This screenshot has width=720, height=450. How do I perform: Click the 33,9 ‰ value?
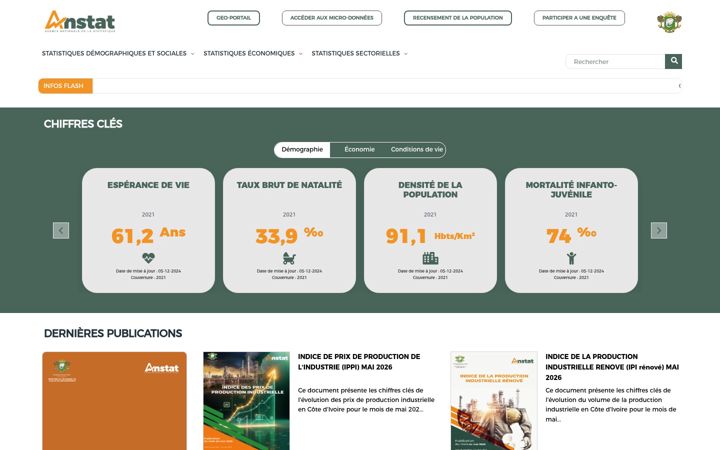[289, 236]
